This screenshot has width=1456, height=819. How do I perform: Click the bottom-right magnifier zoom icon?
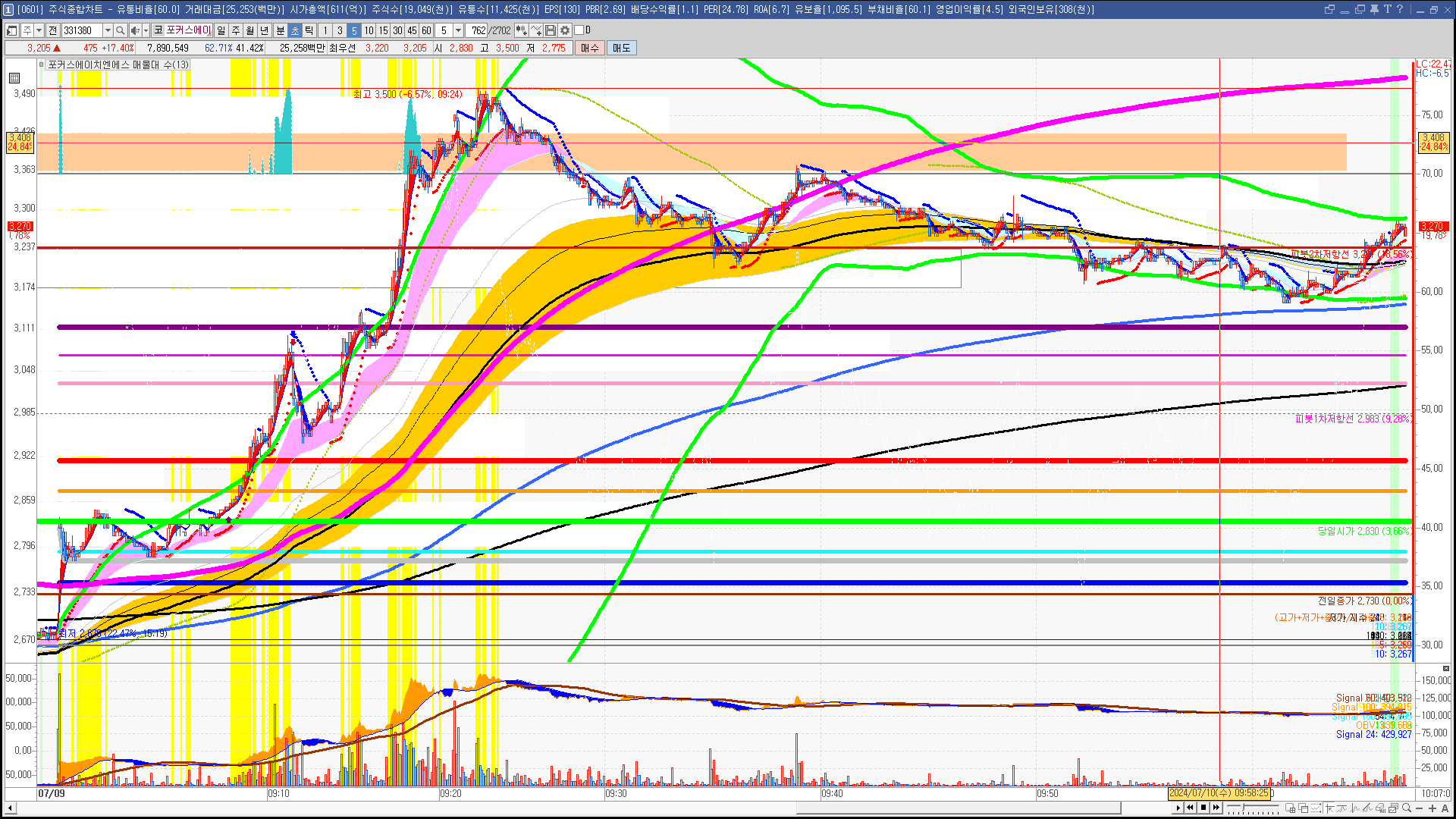tap(1407, 808)
